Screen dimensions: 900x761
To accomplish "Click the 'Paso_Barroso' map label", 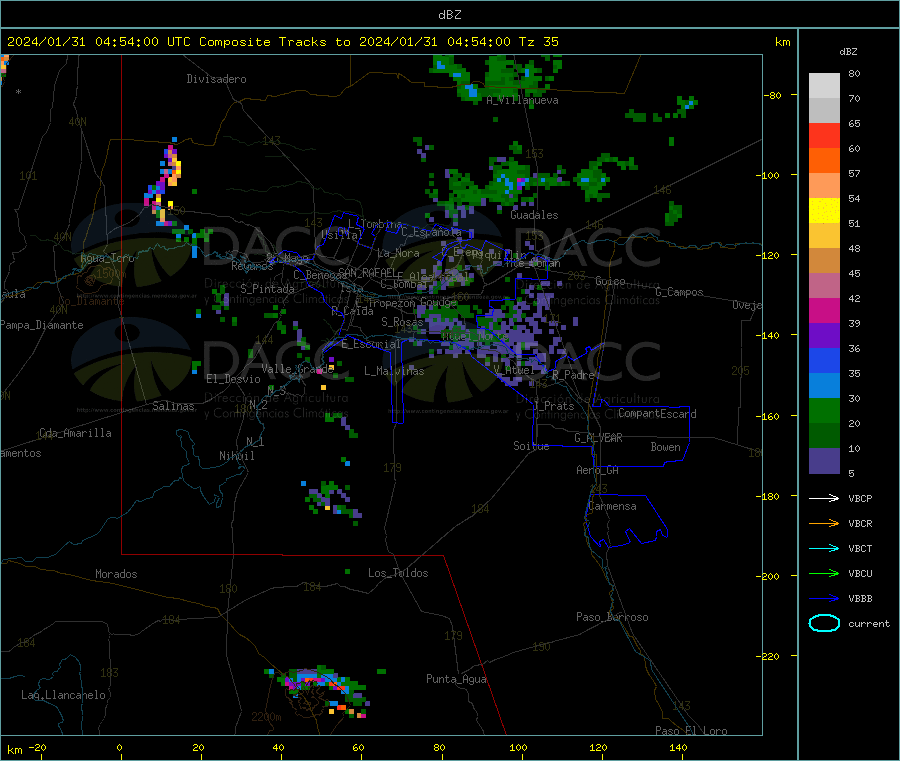I will click(x=612, y=618).
